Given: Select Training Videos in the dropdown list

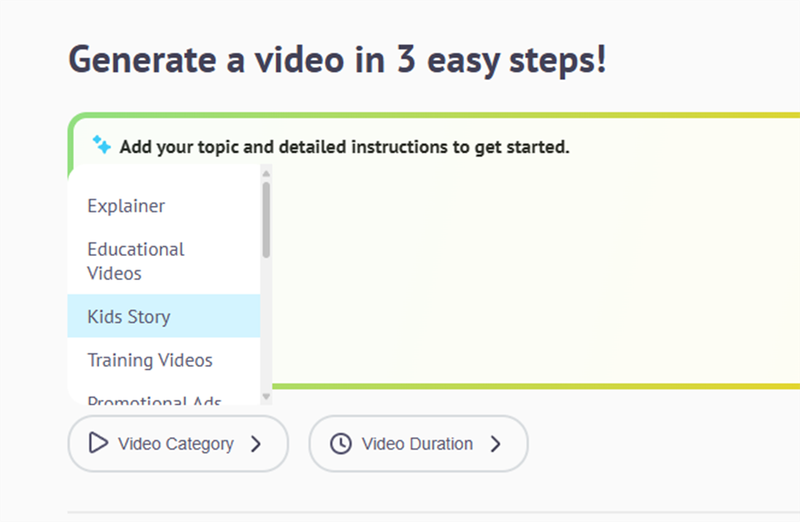Looking at the screenshot, I should click(150, 360).
